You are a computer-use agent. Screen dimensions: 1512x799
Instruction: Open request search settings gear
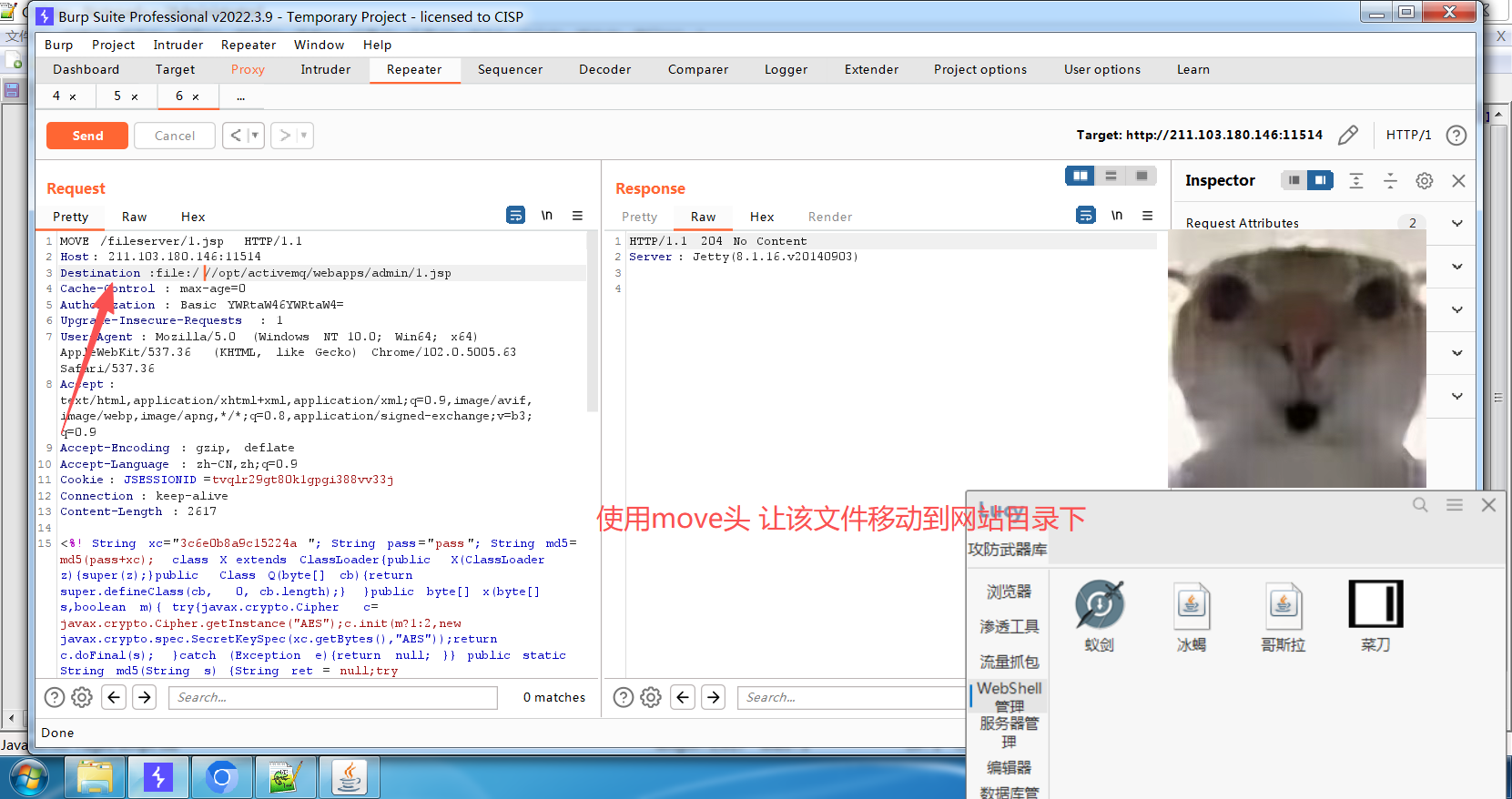tap(82, 697)
